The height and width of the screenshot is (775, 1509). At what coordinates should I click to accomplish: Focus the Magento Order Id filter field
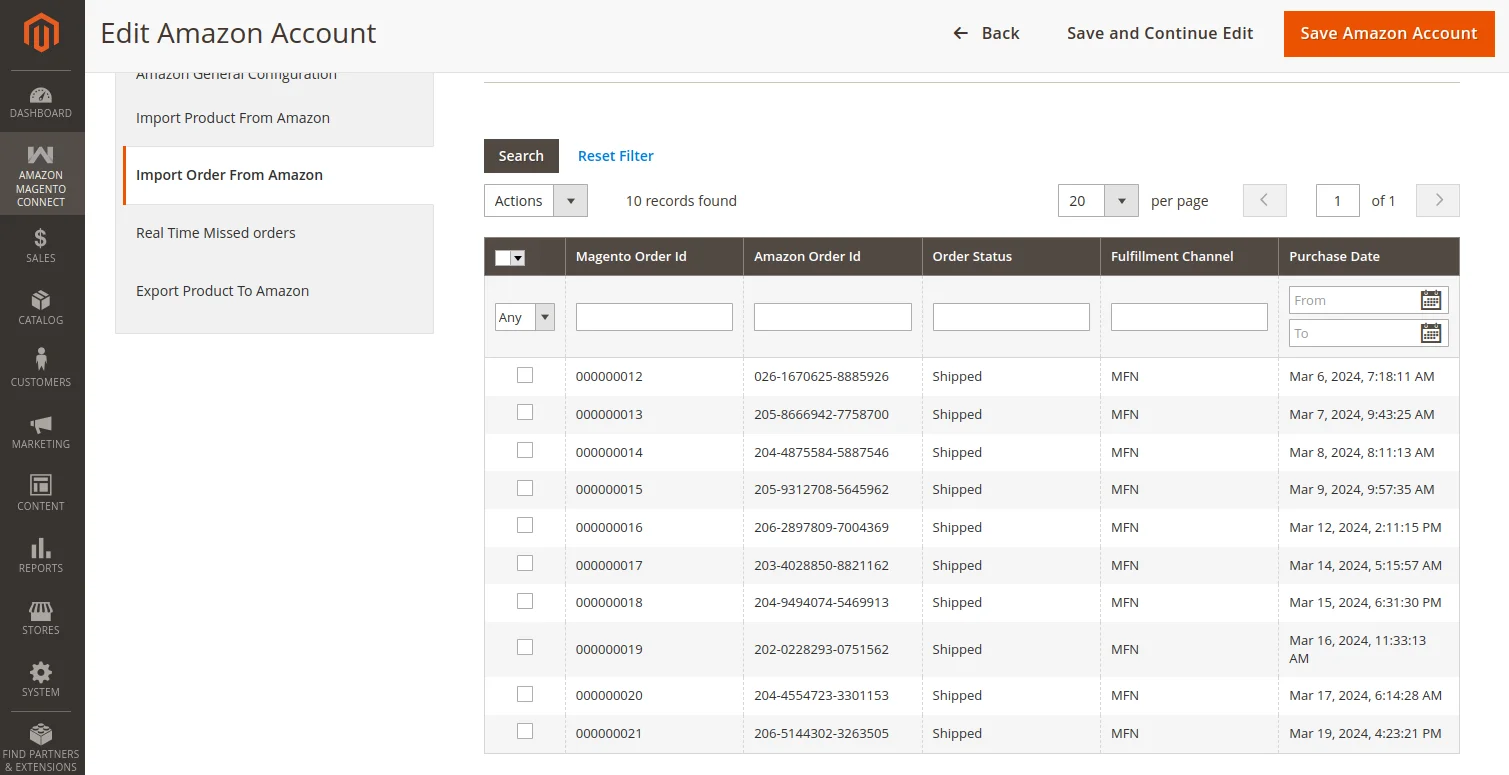click(654, 317)
